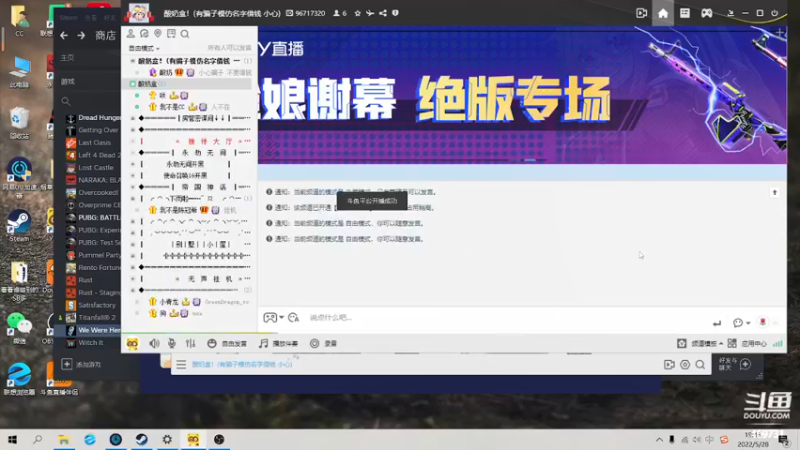Screen dimensions: 800x450
Task: Click the yellow owl mascot icon
Action: click(132, 343)
